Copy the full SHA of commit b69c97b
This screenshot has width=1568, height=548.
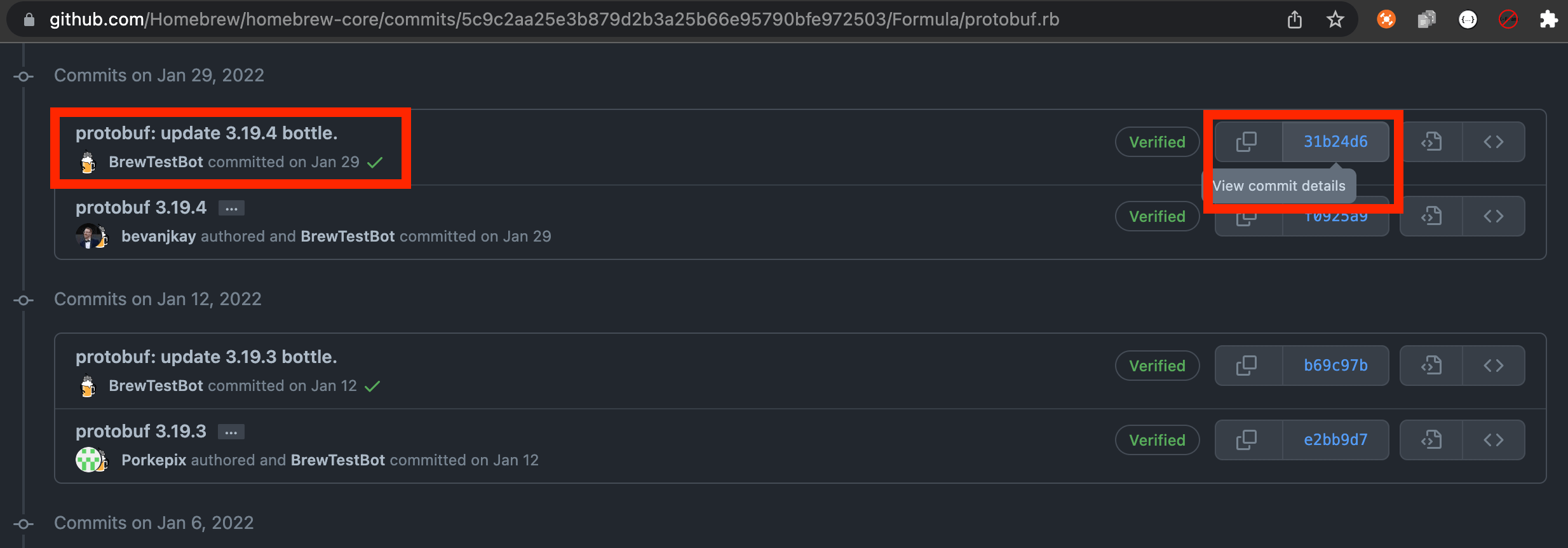click(1245, 365)
